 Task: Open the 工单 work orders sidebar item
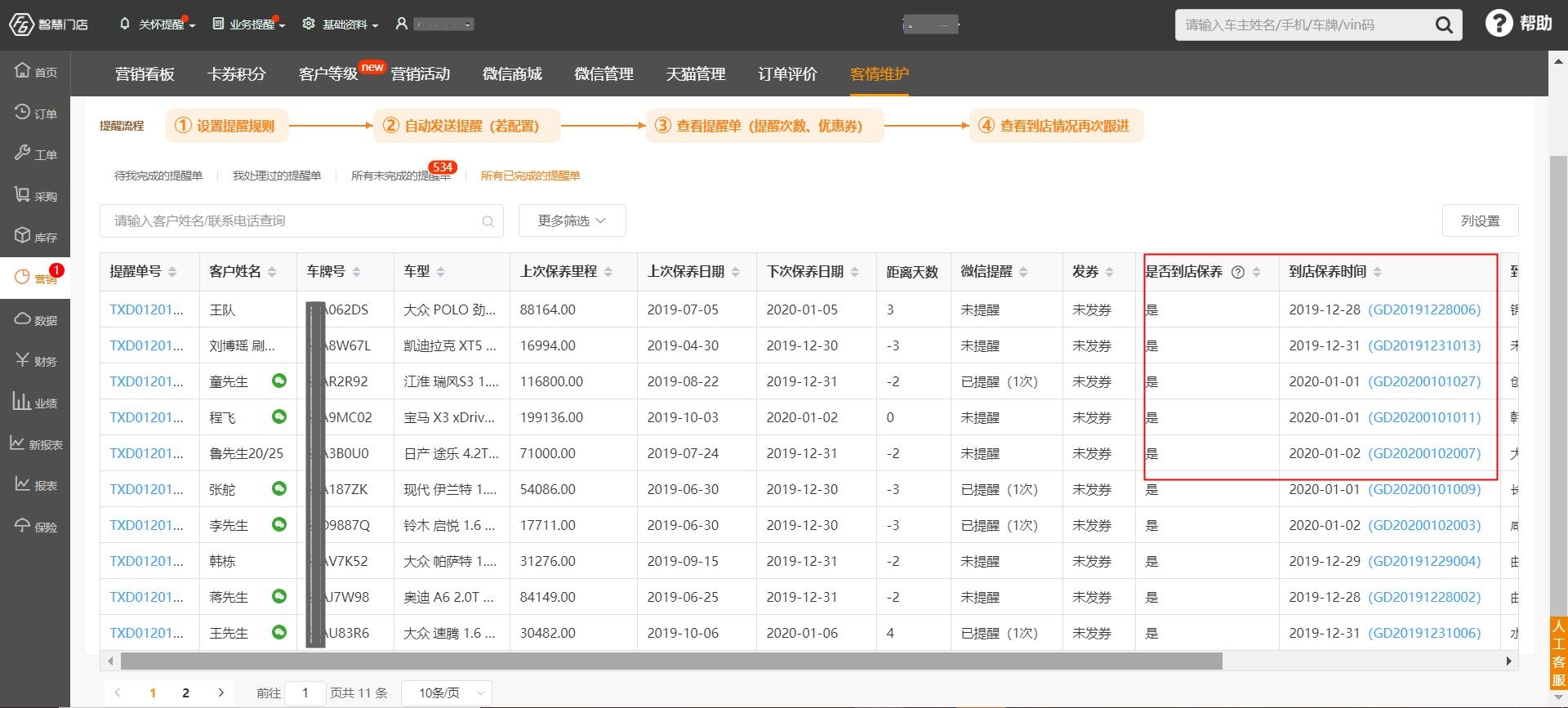[x=35, y=154]
